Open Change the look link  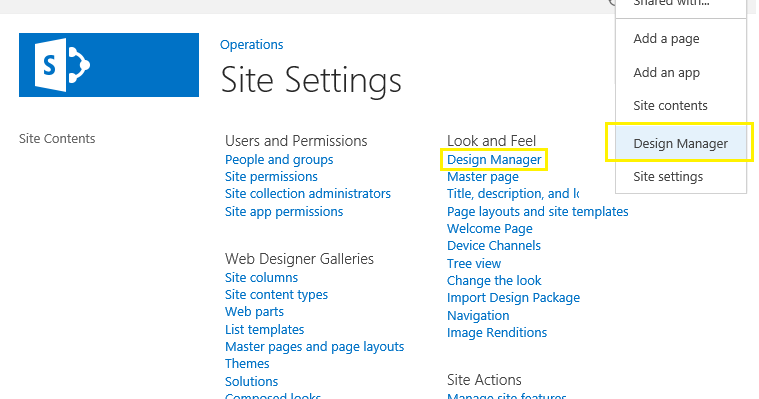tap(494, 281)
